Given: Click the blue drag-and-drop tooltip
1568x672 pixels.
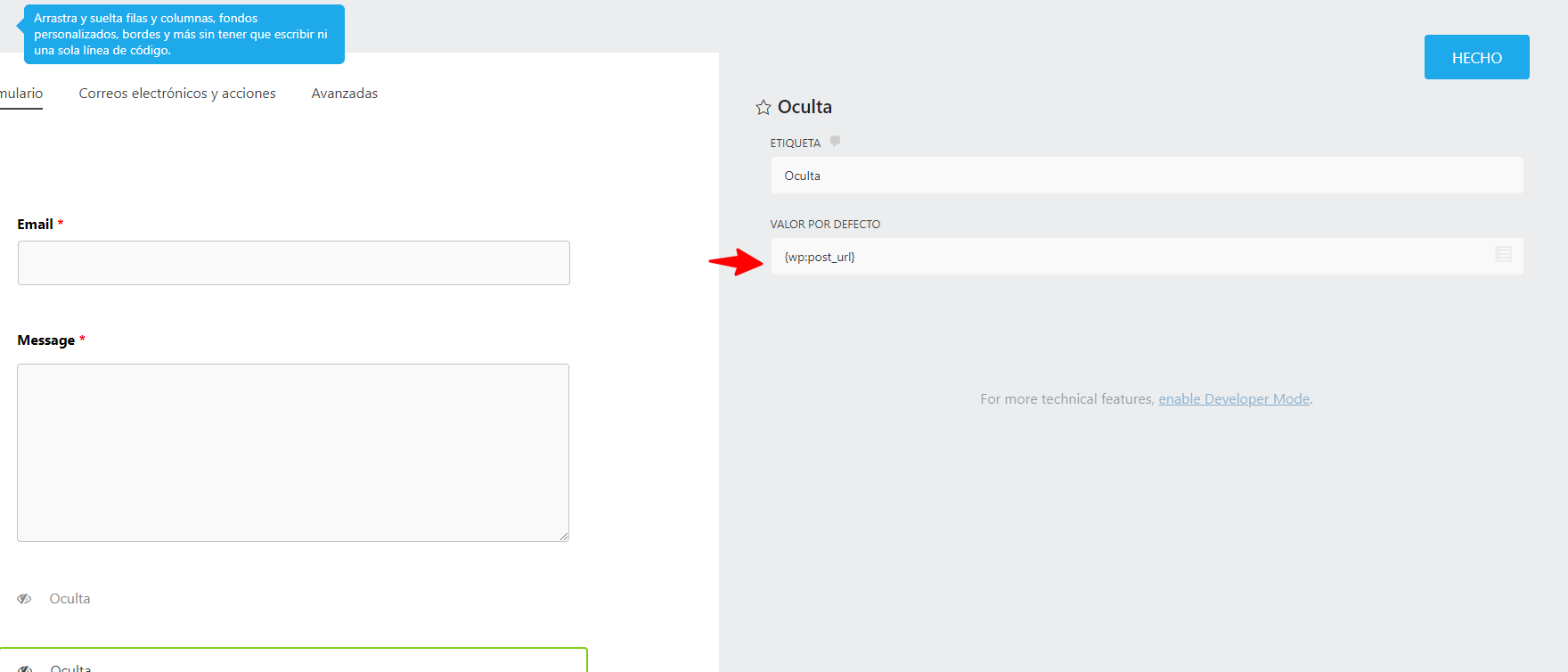Looking at the screenshot, I should click(182, 34).
